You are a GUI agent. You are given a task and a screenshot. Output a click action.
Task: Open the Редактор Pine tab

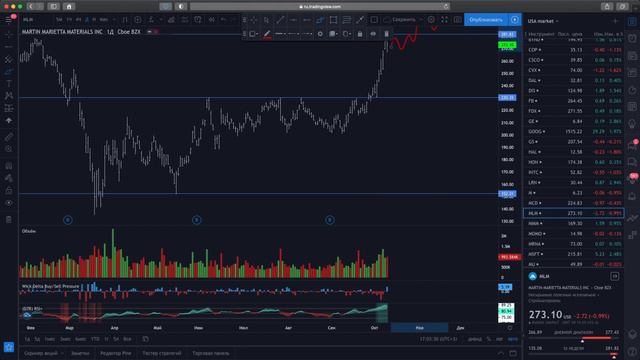pos(116,353)
